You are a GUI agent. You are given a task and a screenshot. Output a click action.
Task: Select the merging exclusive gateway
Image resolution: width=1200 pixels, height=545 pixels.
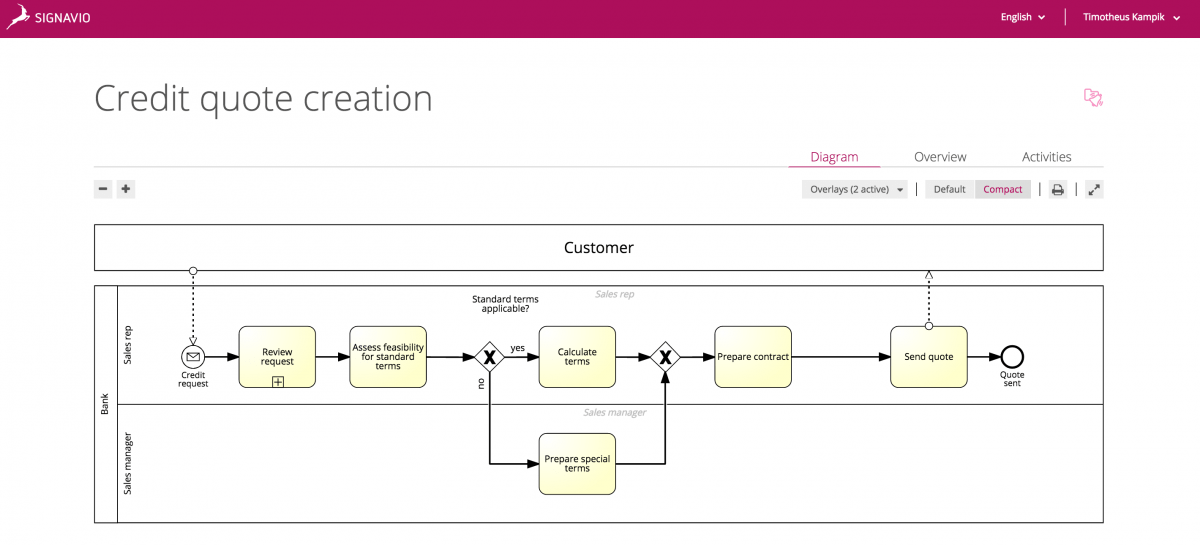click(x=665, y=356)
